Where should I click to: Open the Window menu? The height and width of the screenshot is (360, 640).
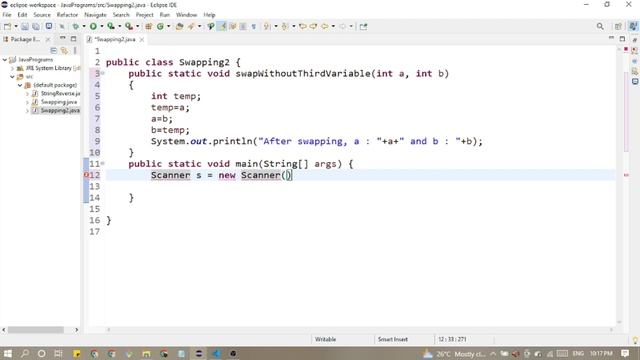click(x=187, y=15)
